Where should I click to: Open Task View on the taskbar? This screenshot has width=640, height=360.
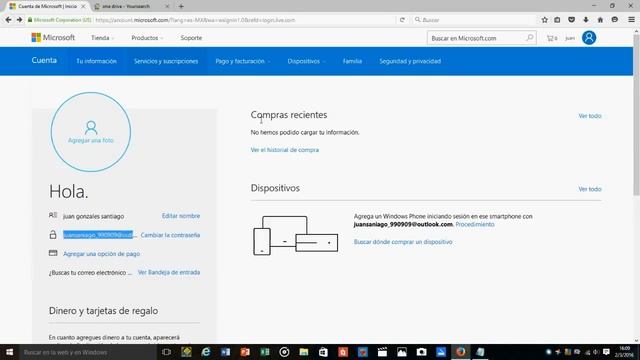point(166,352)
